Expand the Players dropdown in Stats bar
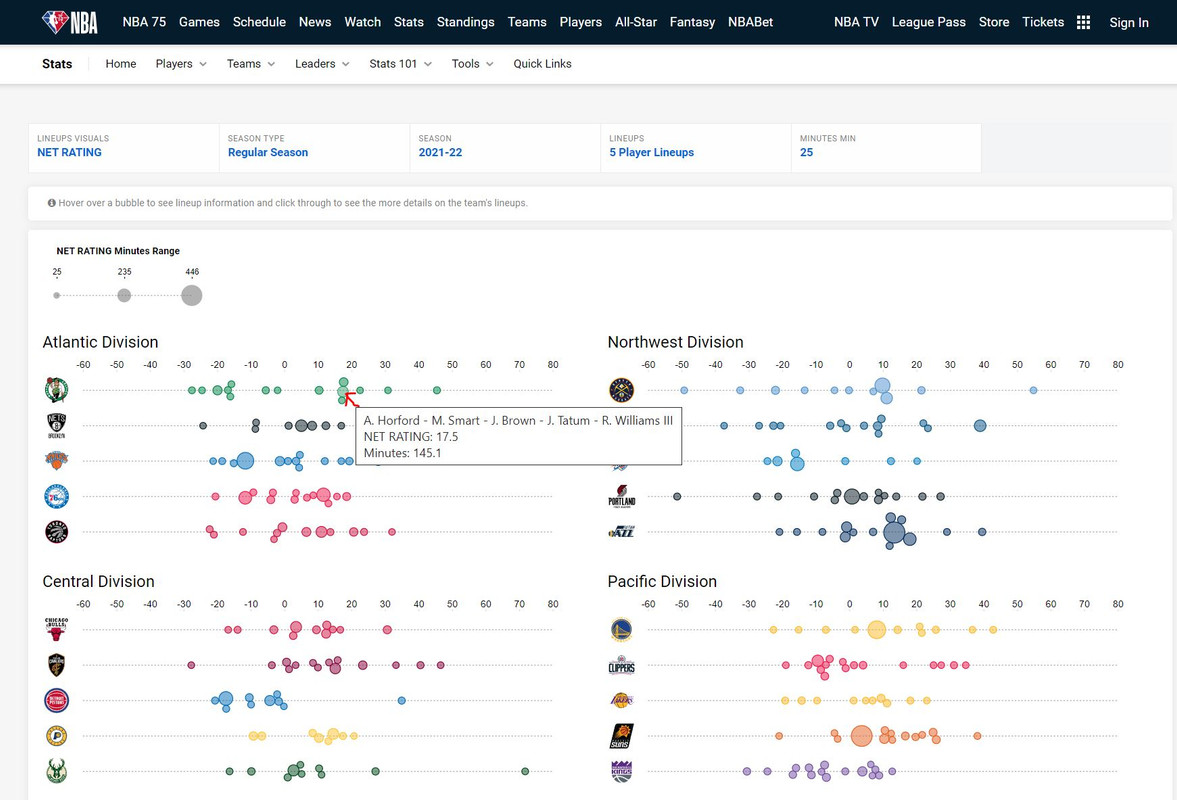The height and width of the screenshot is (800, 1177). coord(181,64)
